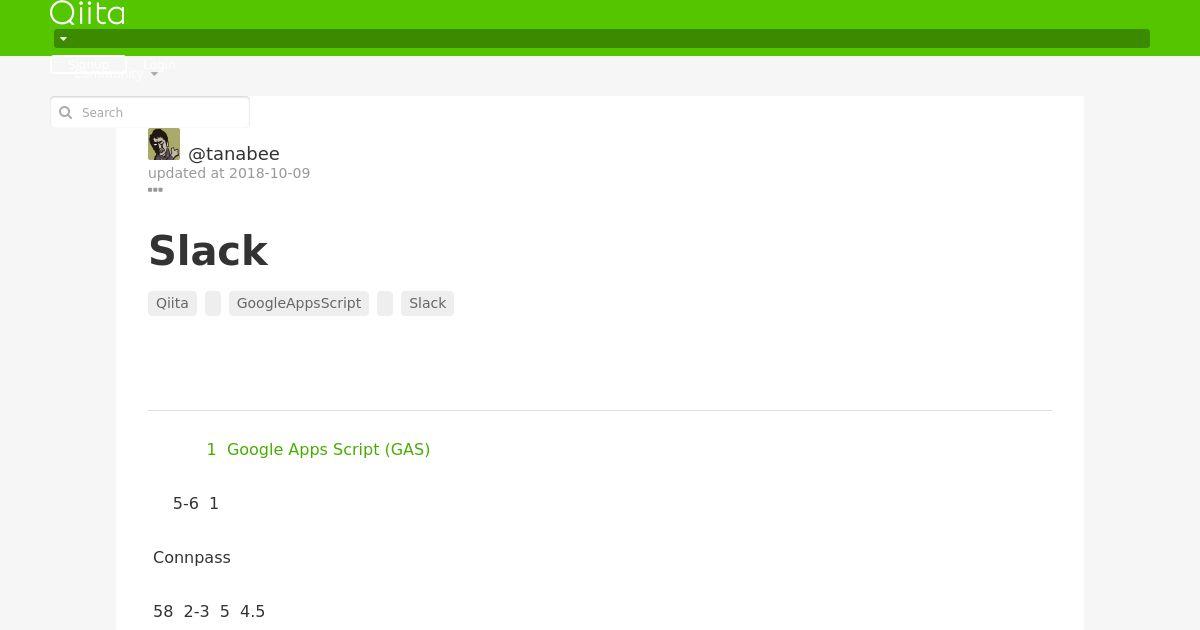1200x630 pixels.
Task: Click the Connpass text line
Action: tap(192, 558)
